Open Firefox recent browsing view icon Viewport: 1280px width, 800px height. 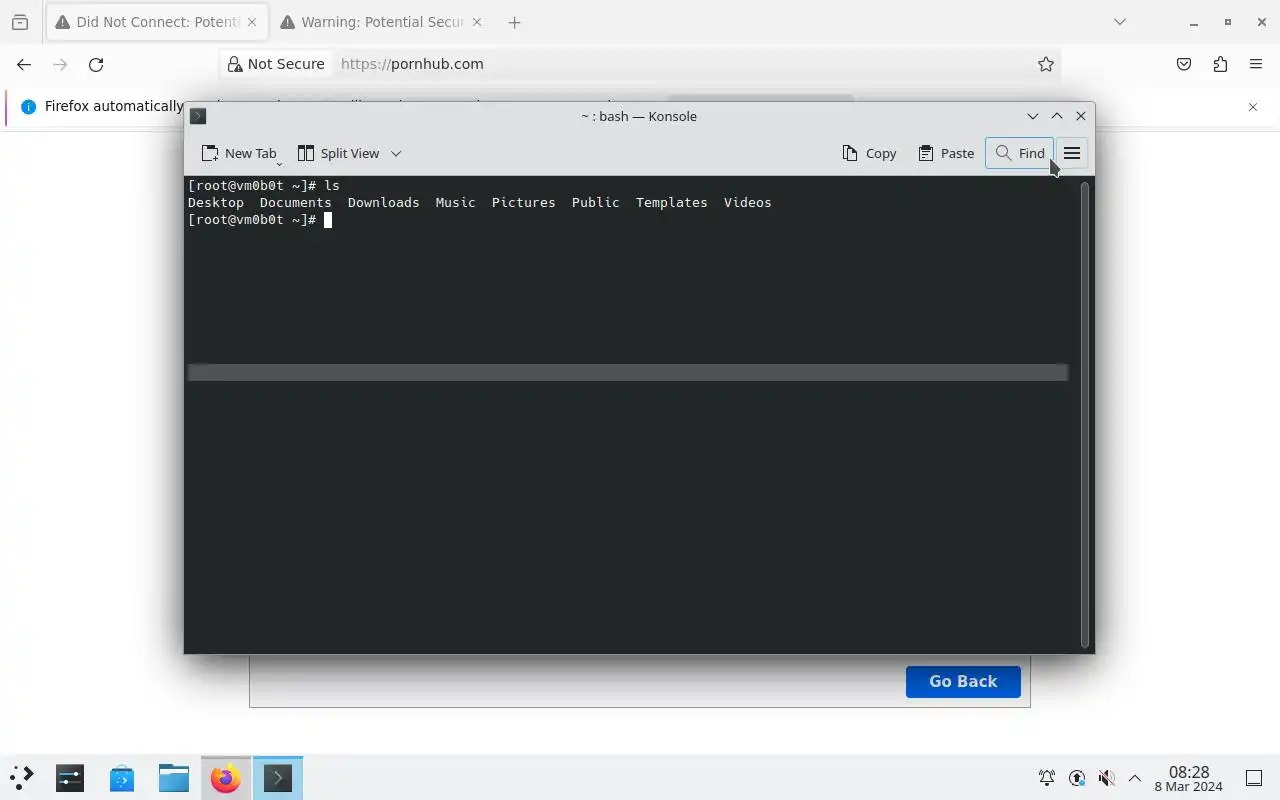coord(20,22)
